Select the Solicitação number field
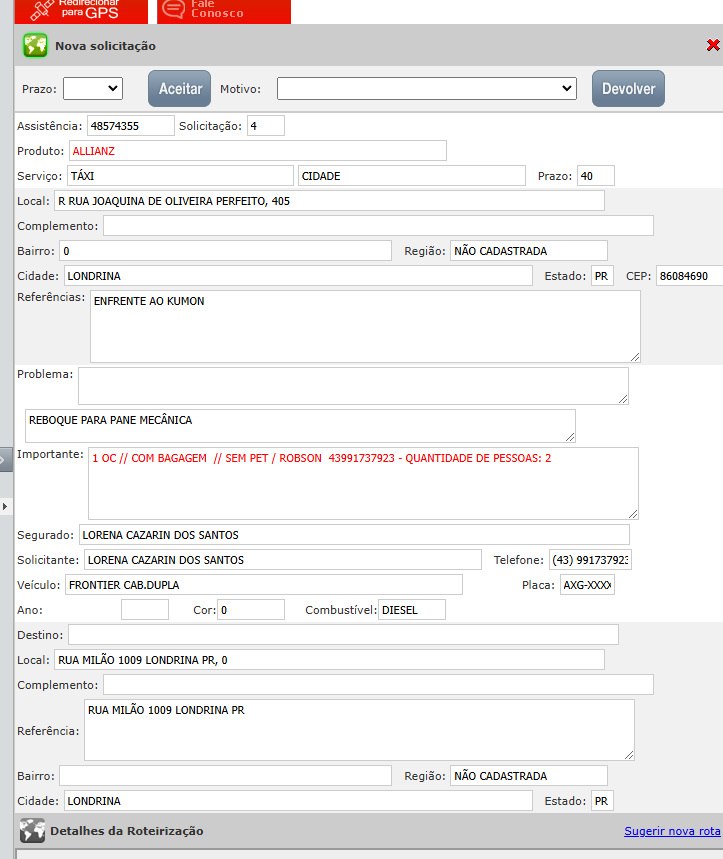 [266, 126]
